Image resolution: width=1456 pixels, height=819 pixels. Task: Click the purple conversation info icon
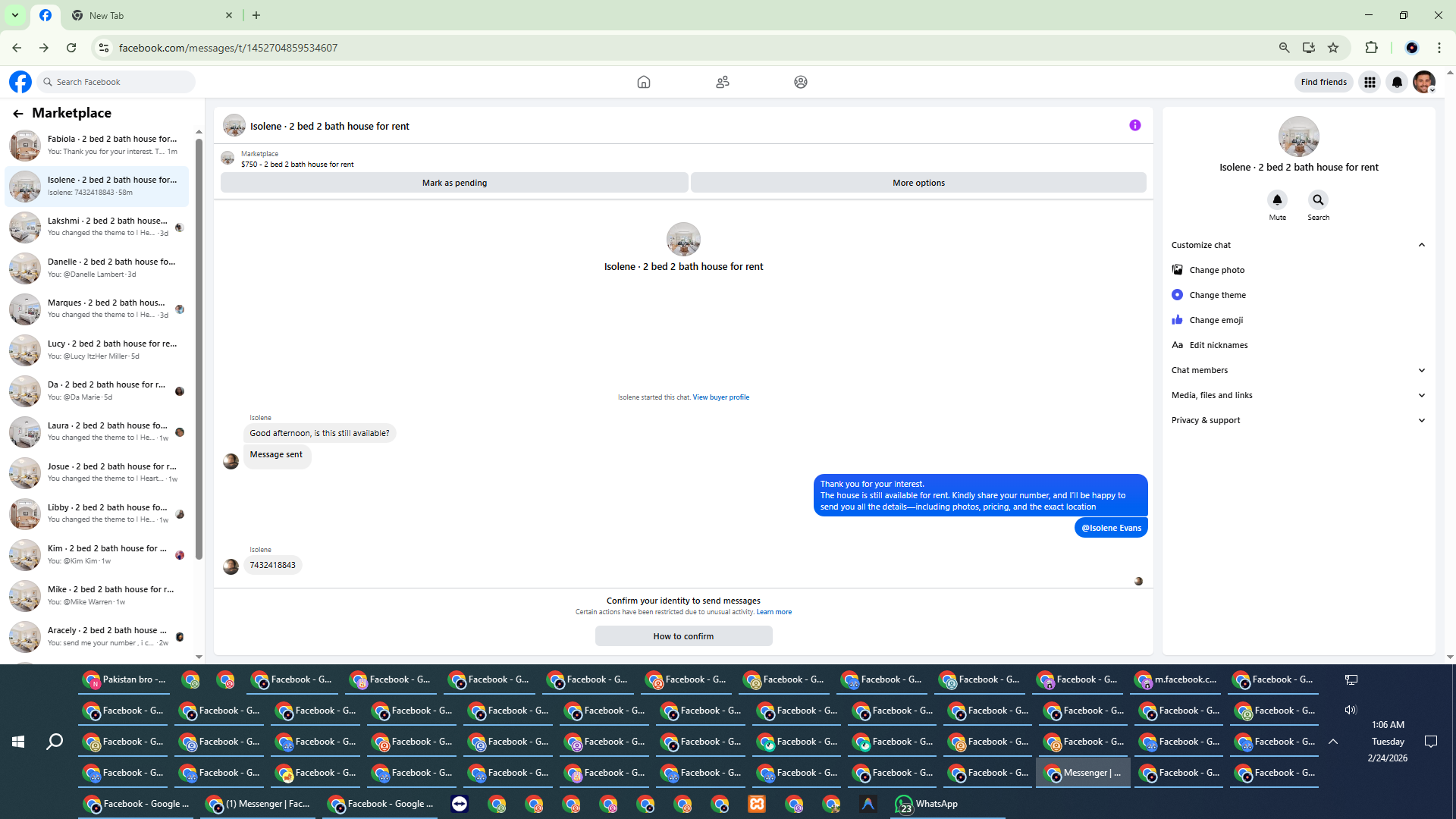click(x=1134, y=126)
